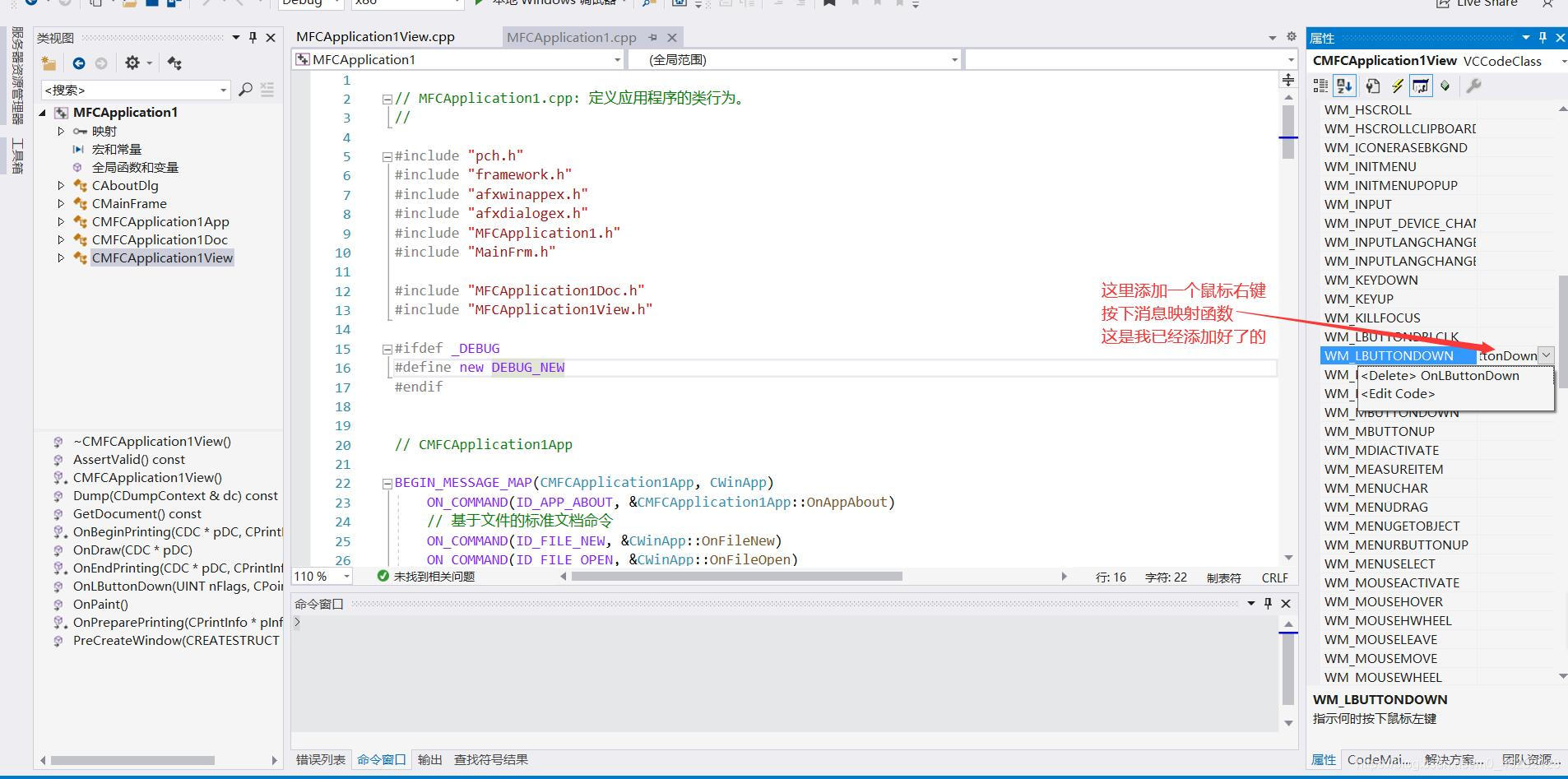Open the 110 % zoom dropdown
This screenshot has width=1568, height=779.
point(347,577)
